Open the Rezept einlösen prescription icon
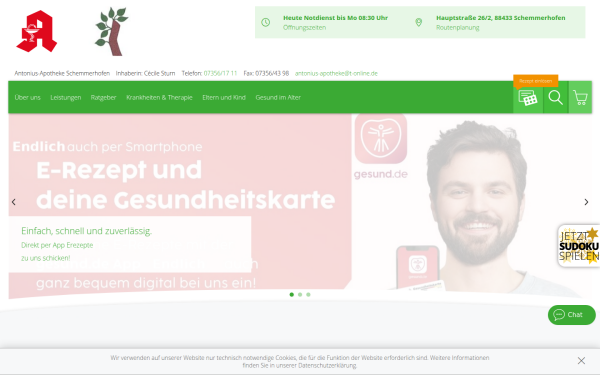This screenshot has width=600, height=375. pyautogui.click(x=528, y=98)
